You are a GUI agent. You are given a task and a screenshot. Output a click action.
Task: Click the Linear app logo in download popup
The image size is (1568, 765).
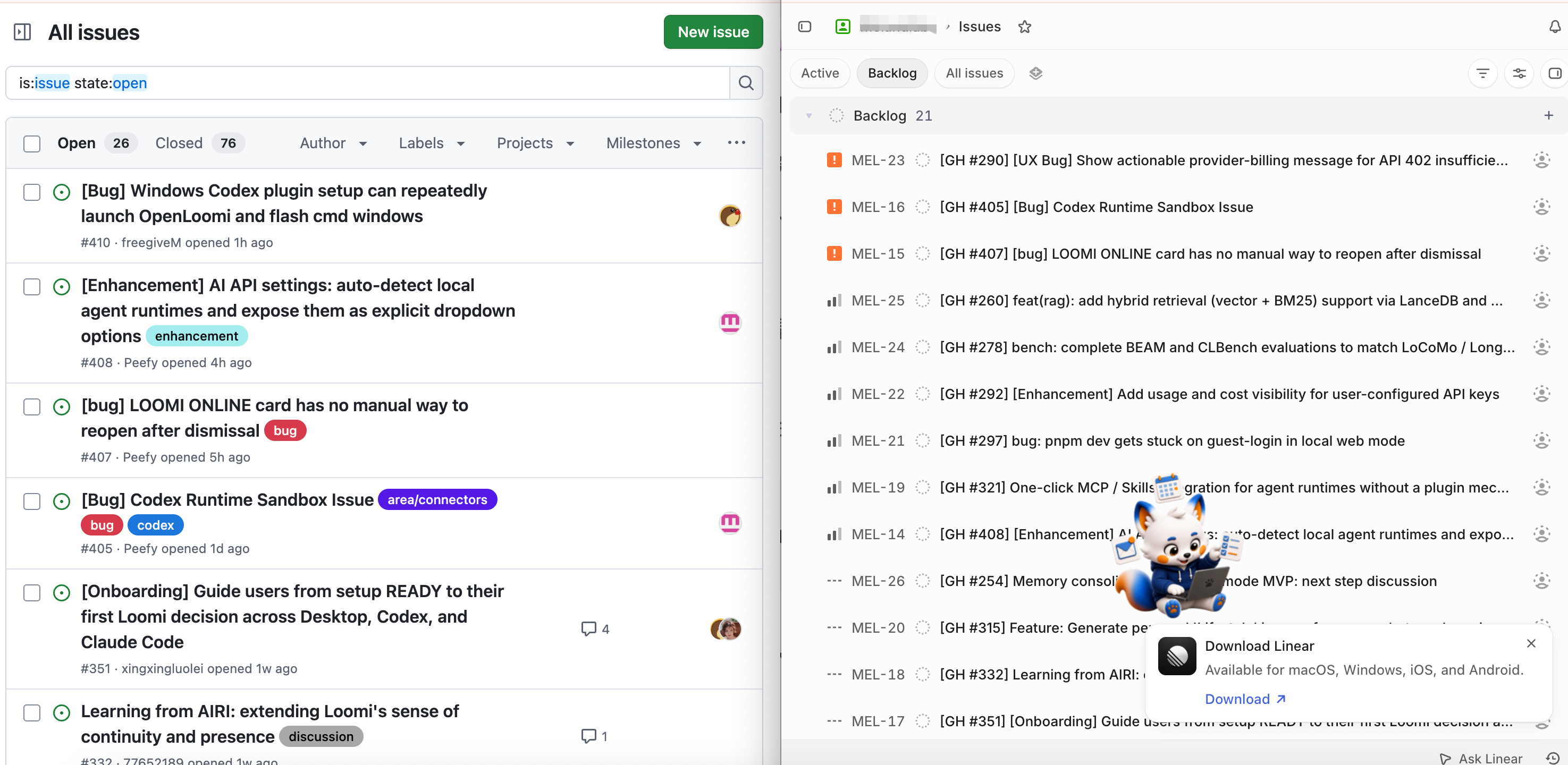[x=1177, y=656]
